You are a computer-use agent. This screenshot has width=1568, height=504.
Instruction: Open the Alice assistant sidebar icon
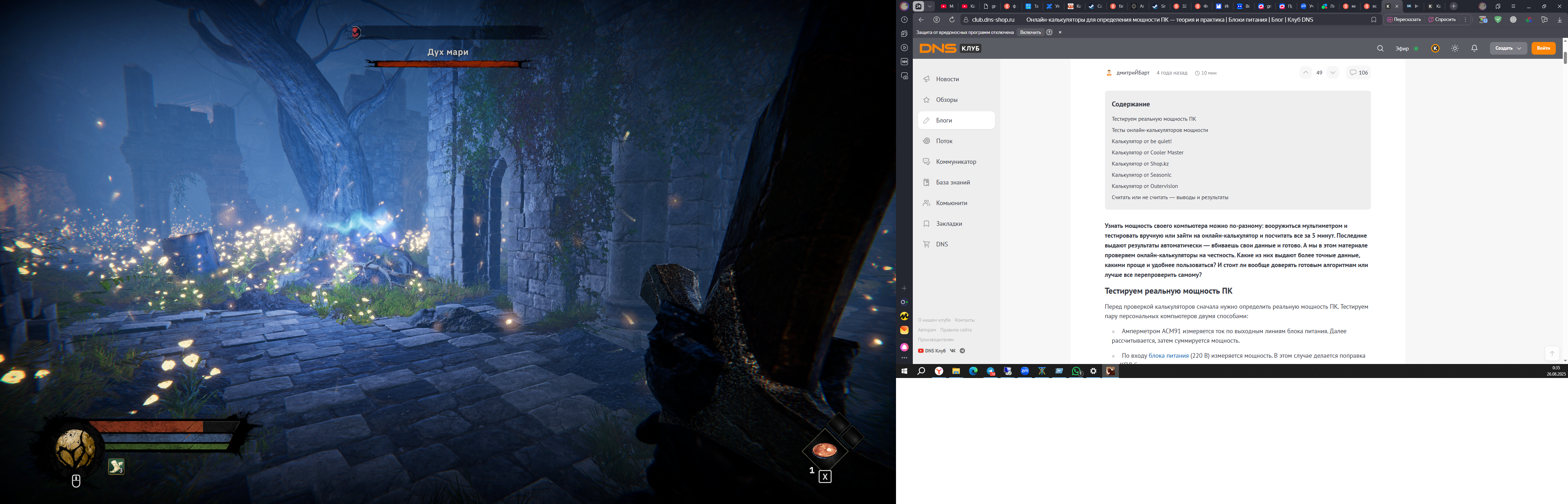pyautogui.click(x=904, y=347)
